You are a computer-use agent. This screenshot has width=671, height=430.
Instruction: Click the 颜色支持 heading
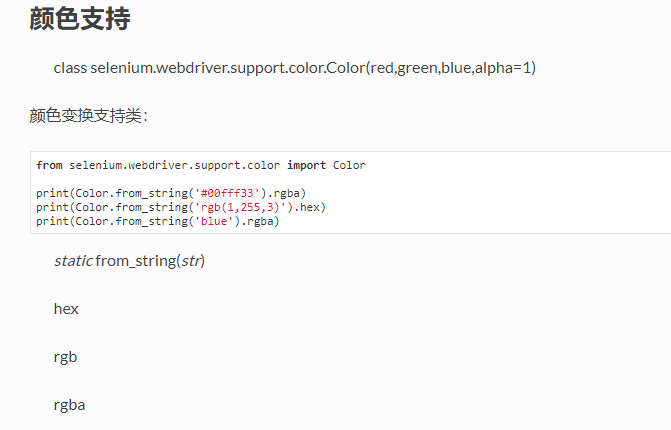tap(80, 19)
